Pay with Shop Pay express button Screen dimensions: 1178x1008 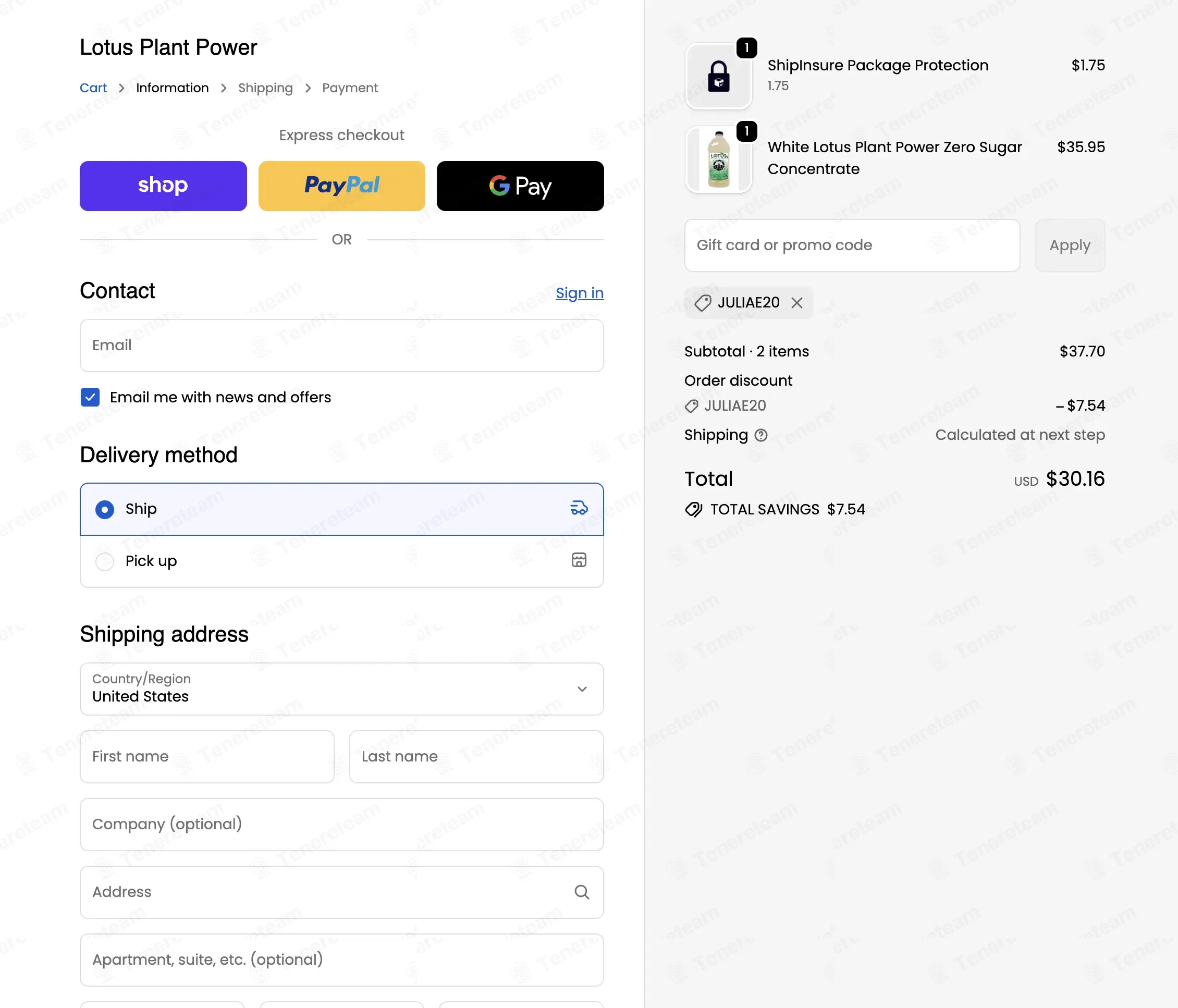click(x=163, y=186)
